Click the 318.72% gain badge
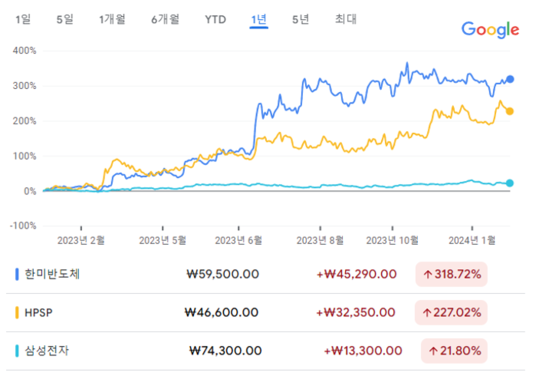The image size is (539, 379). (452, 274)
